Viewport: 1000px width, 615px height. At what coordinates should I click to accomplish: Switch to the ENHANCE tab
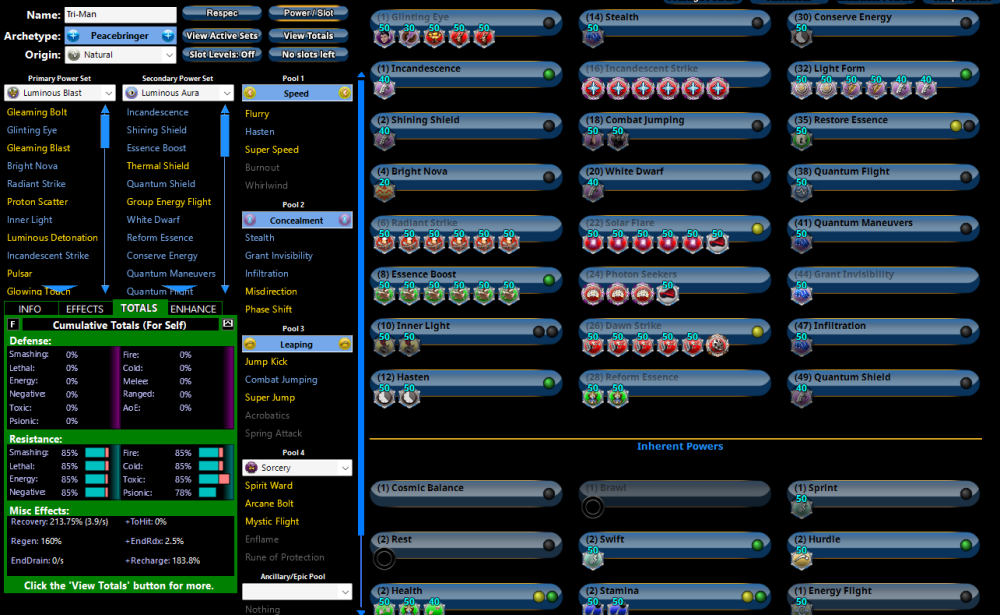pos(194,309)
